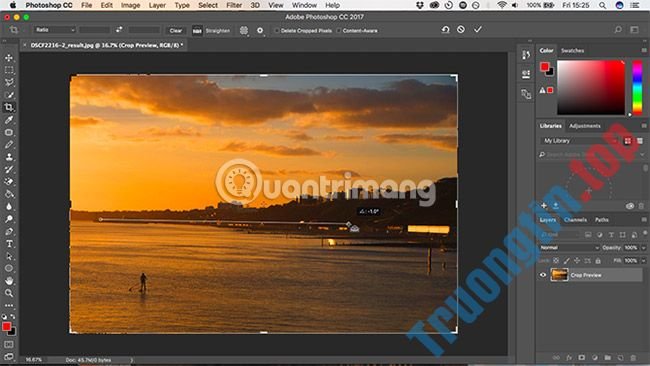Select the Horizontal Type tool

tap(9, 244)
